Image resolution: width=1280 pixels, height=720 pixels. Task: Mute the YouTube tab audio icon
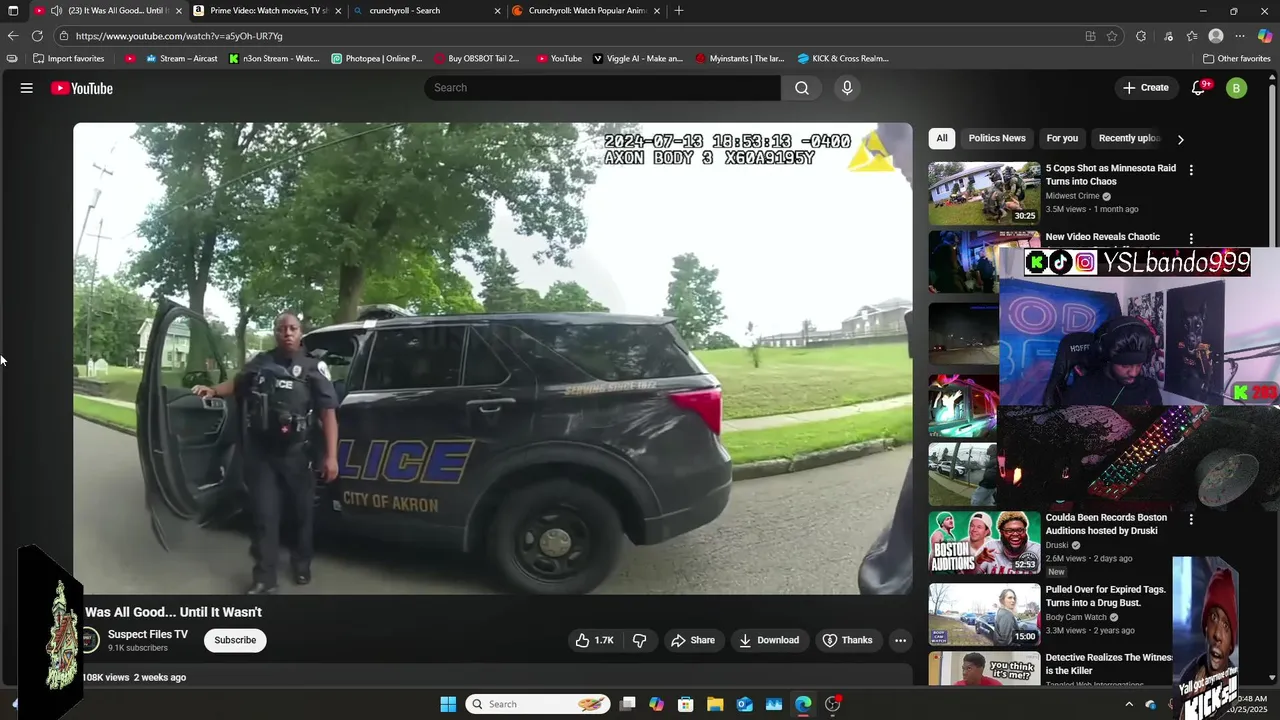pyautogui.click(x=56, y=11)
